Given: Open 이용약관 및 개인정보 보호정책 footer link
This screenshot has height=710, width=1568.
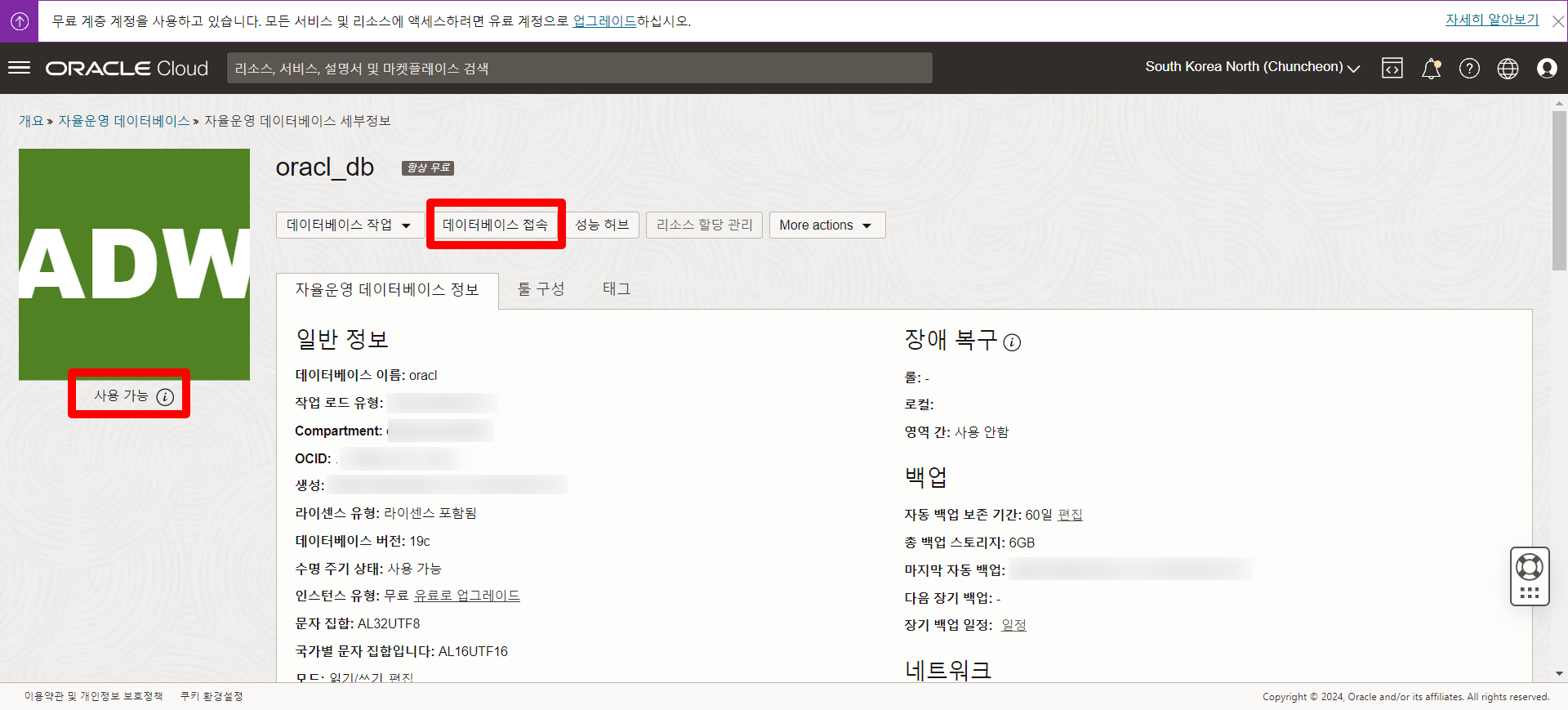Looking at the screenshot, I should coord(93,696).
